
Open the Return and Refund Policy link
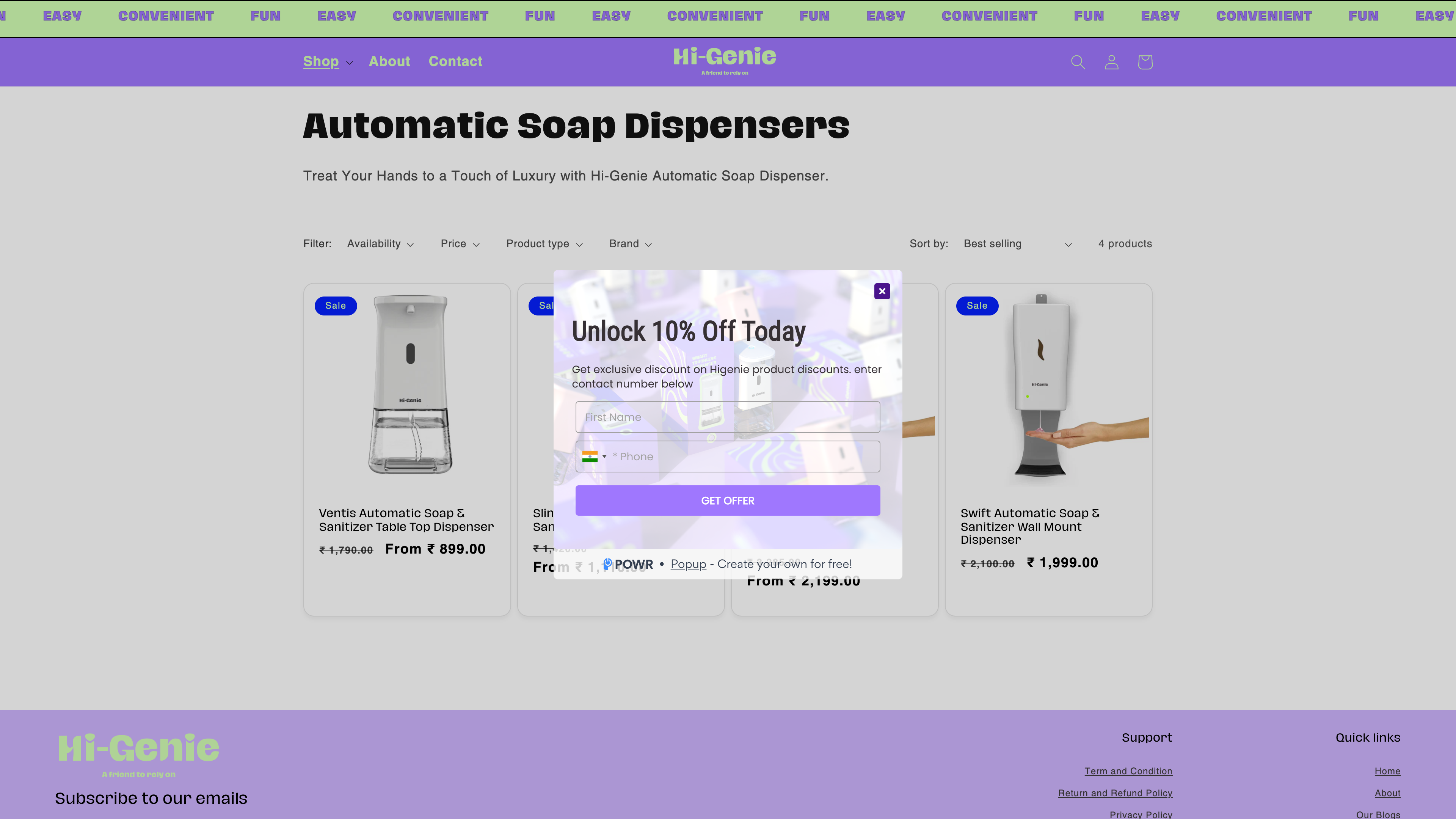tap(1115, 793)
